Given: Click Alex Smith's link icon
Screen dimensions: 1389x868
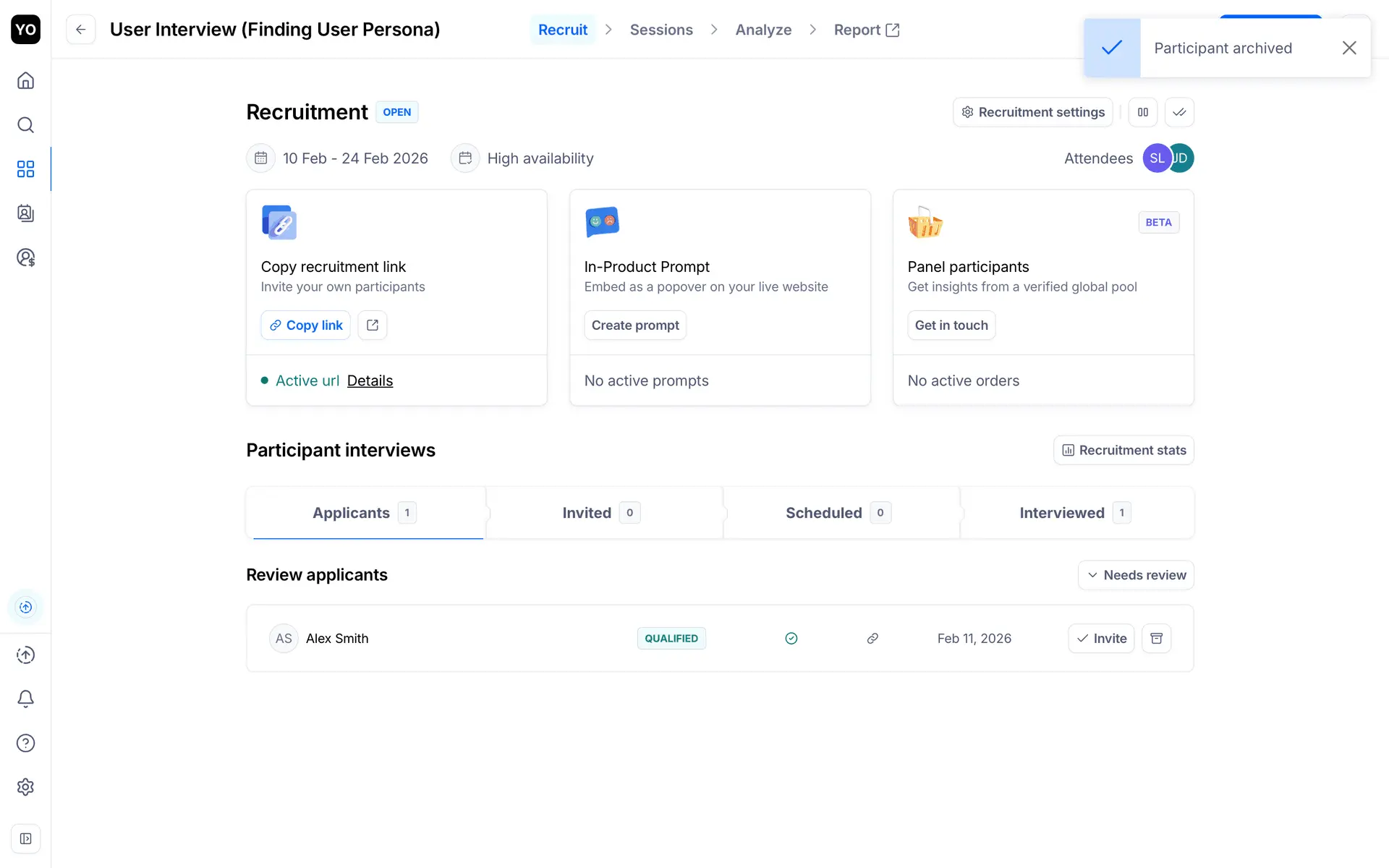Looking at the screenshot, I should tap(872, 638).
